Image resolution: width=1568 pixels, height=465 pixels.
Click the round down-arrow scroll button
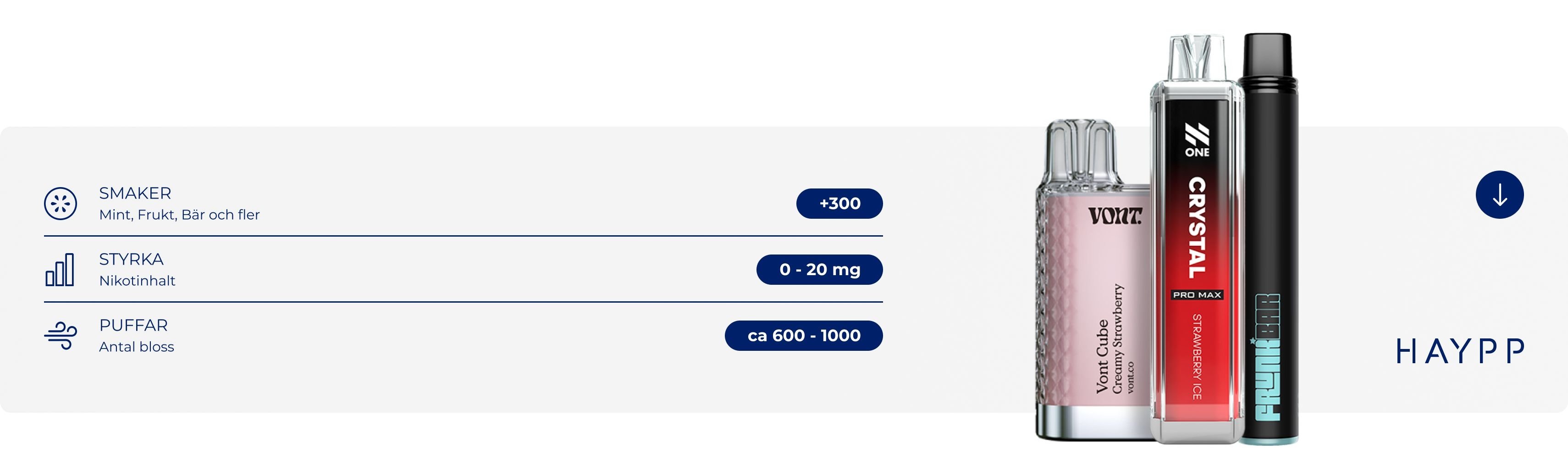[1499, 195]
